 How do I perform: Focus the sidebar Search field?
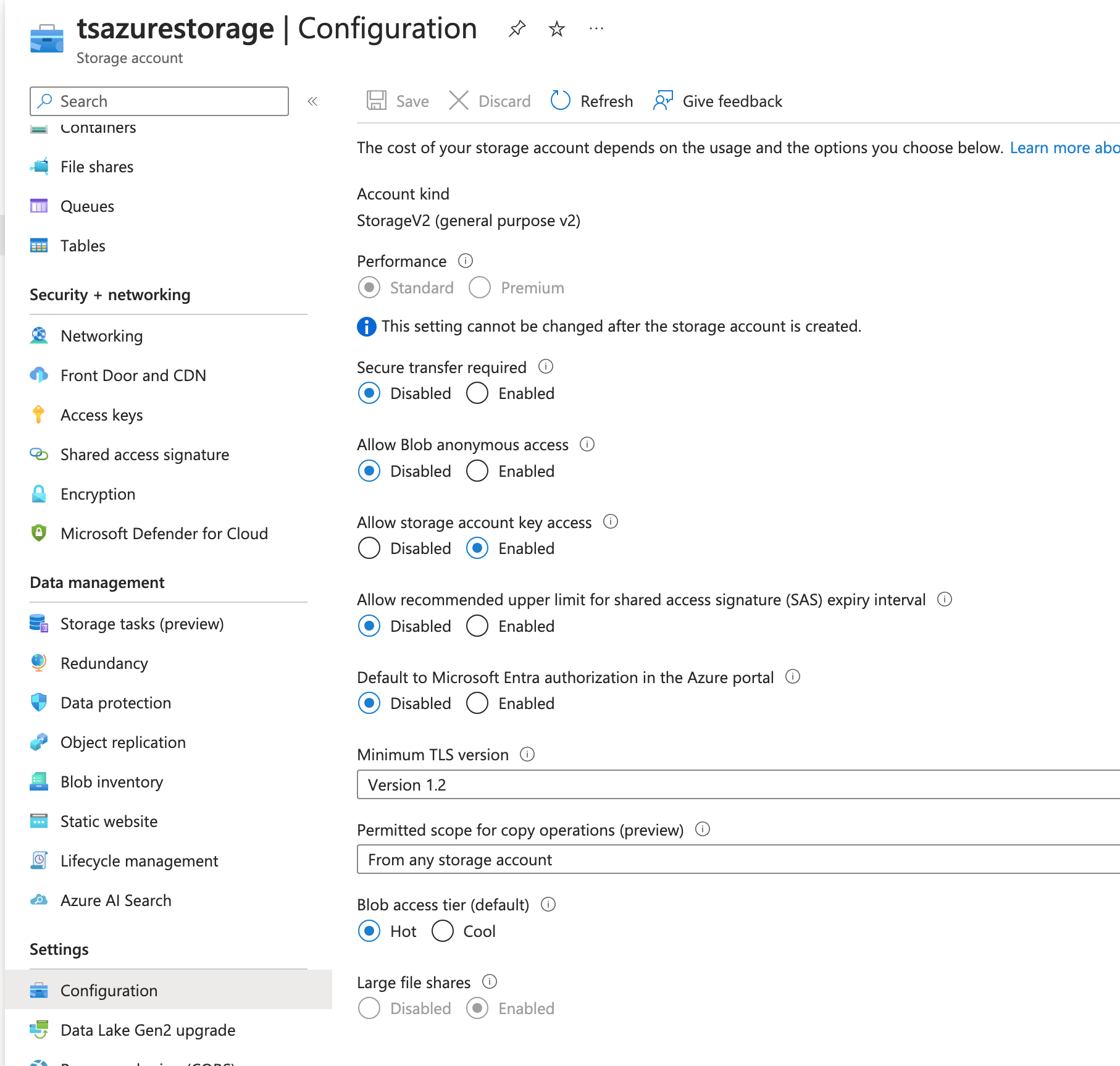159,101
